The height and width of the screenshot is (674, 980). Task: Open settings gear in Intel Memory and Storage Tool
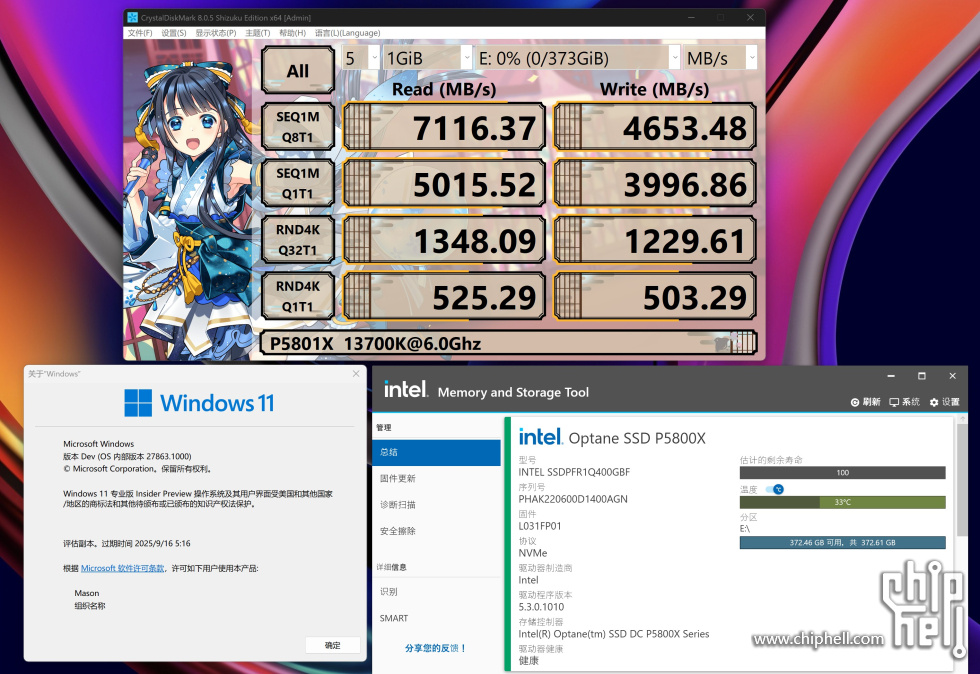[x=934, y=402]
